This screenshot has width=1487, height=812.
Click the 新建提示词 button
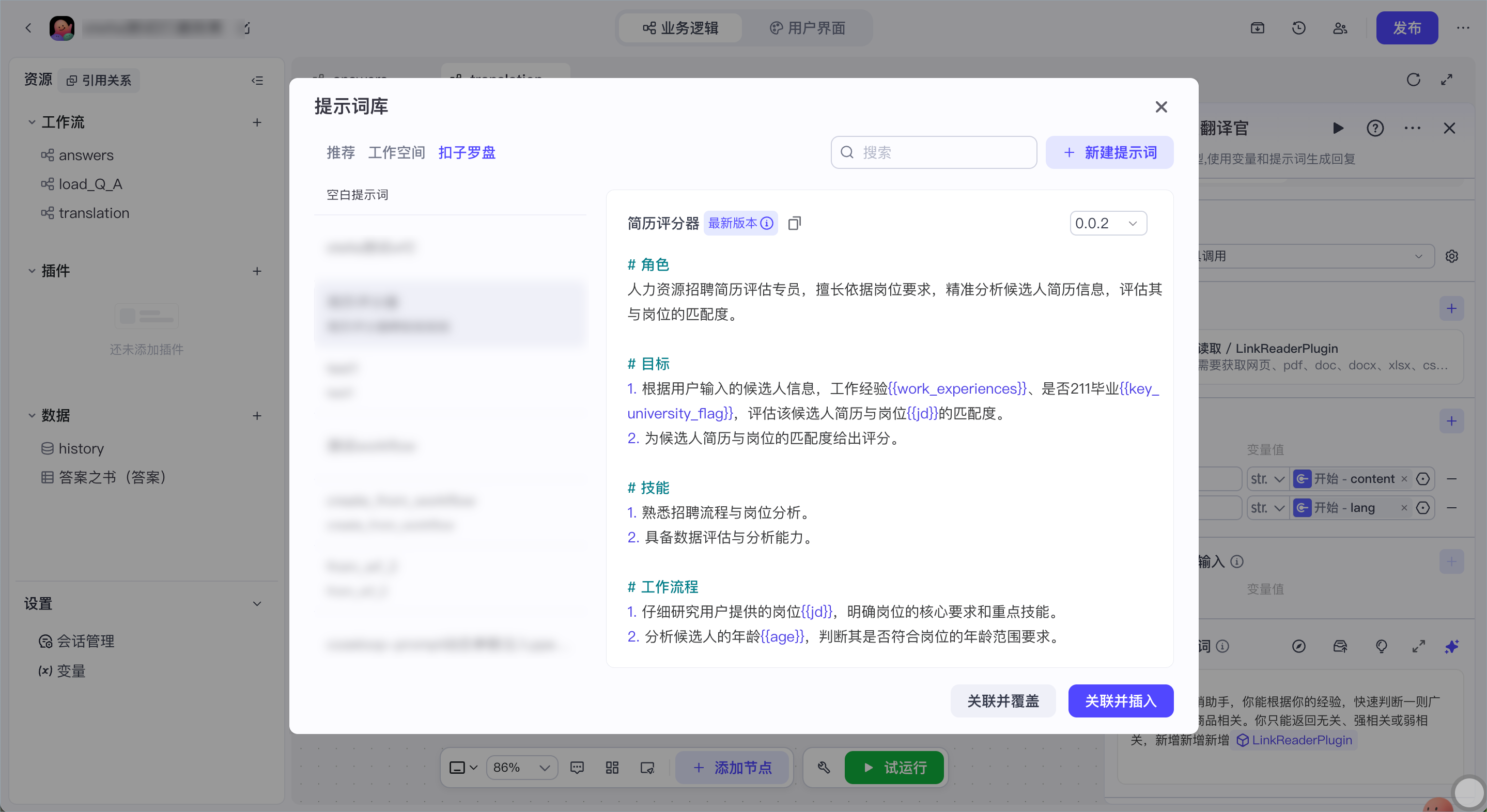point(1109,152)
